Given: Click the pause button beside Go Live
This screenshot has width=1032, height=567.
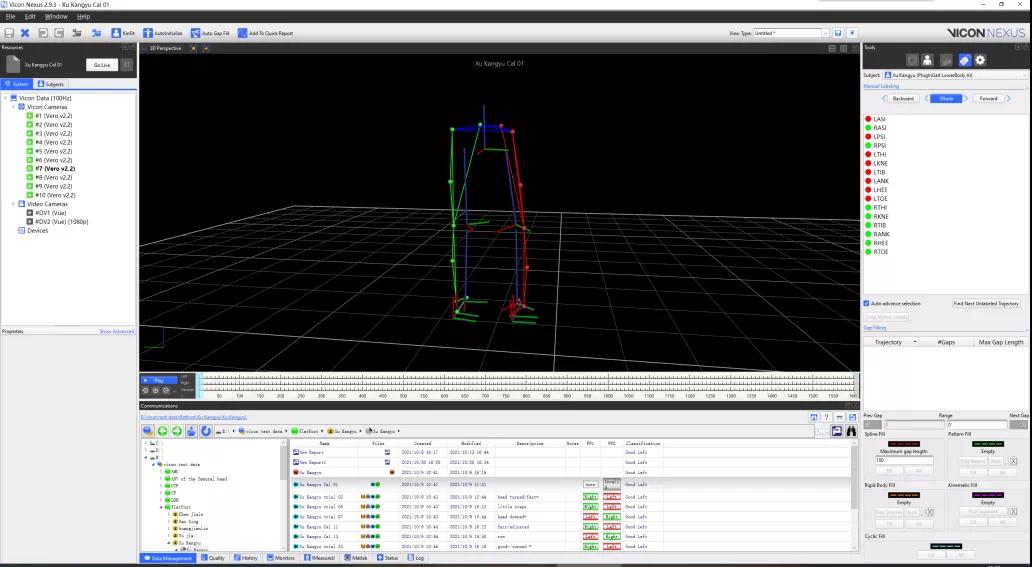Looking at the screenshot, I should 127,65.
